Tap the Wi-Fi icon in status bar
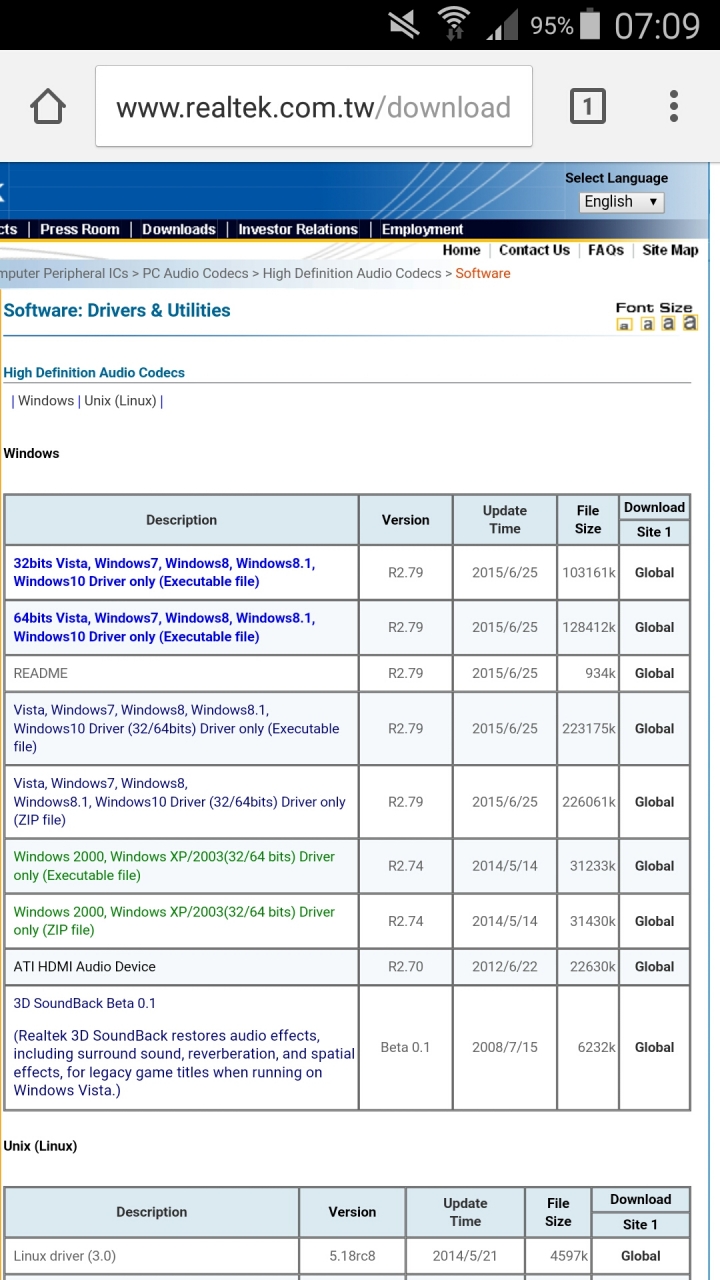 tap(454, 24)
